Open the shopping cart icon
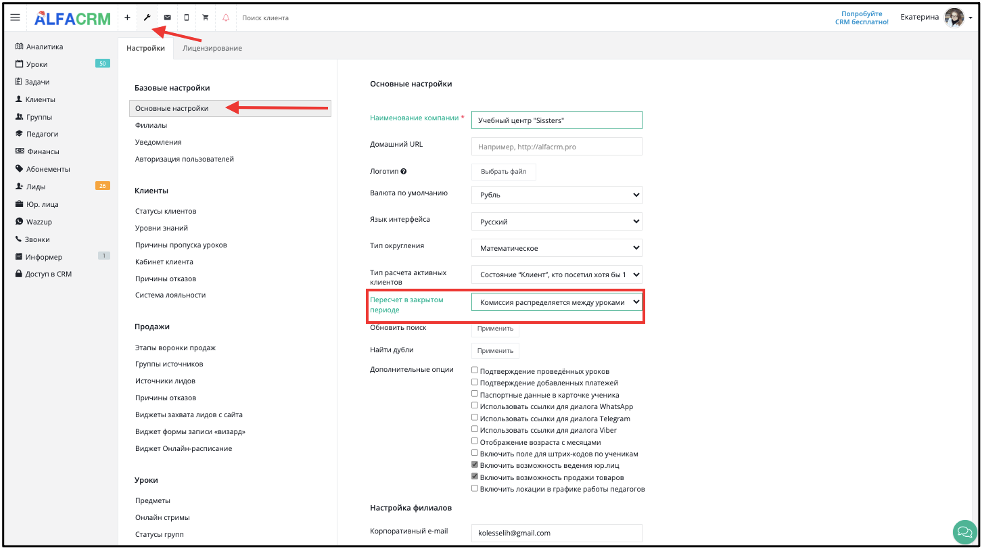Viewport: 981px width, 550px height. [205, 18]
